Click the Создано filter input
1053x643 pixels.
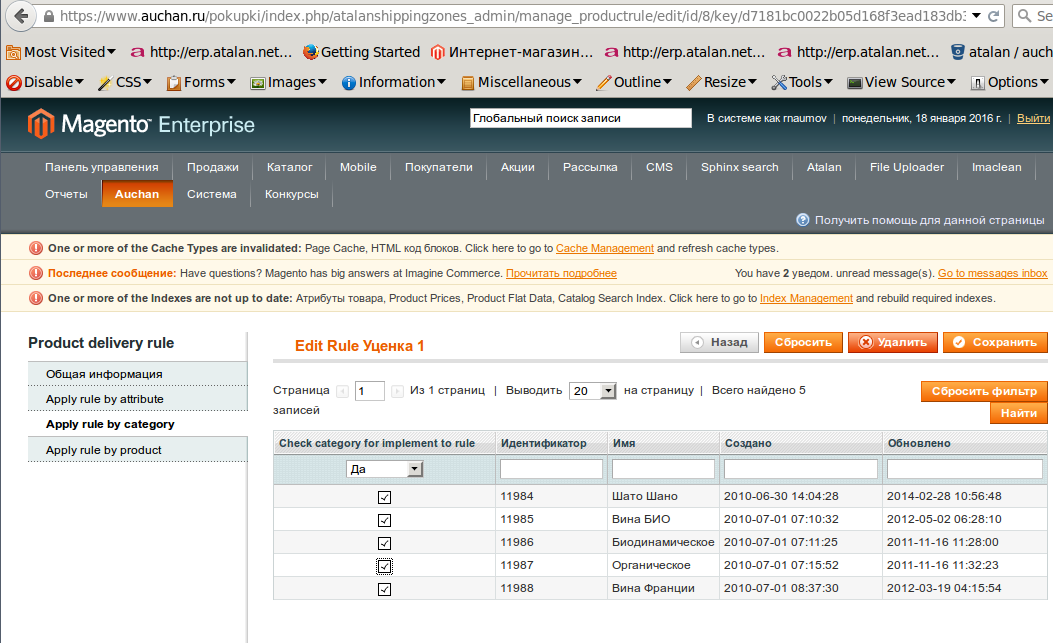(800, 469)
